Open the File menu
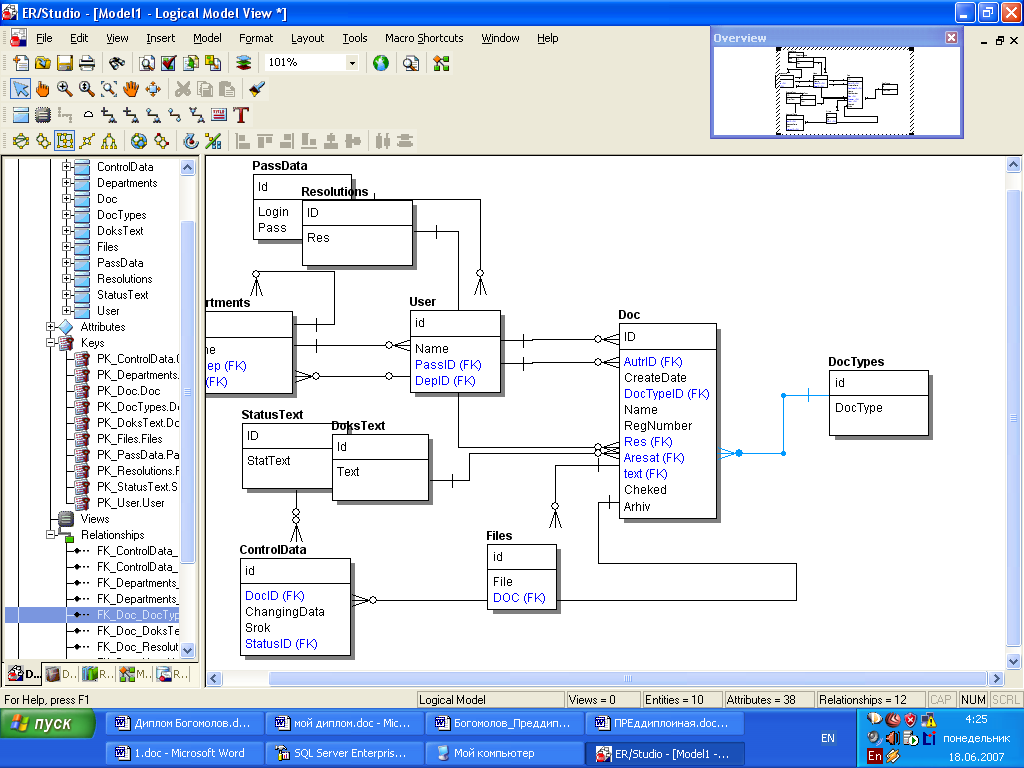This screenshot has width=1024, height=768. [44, 38]
